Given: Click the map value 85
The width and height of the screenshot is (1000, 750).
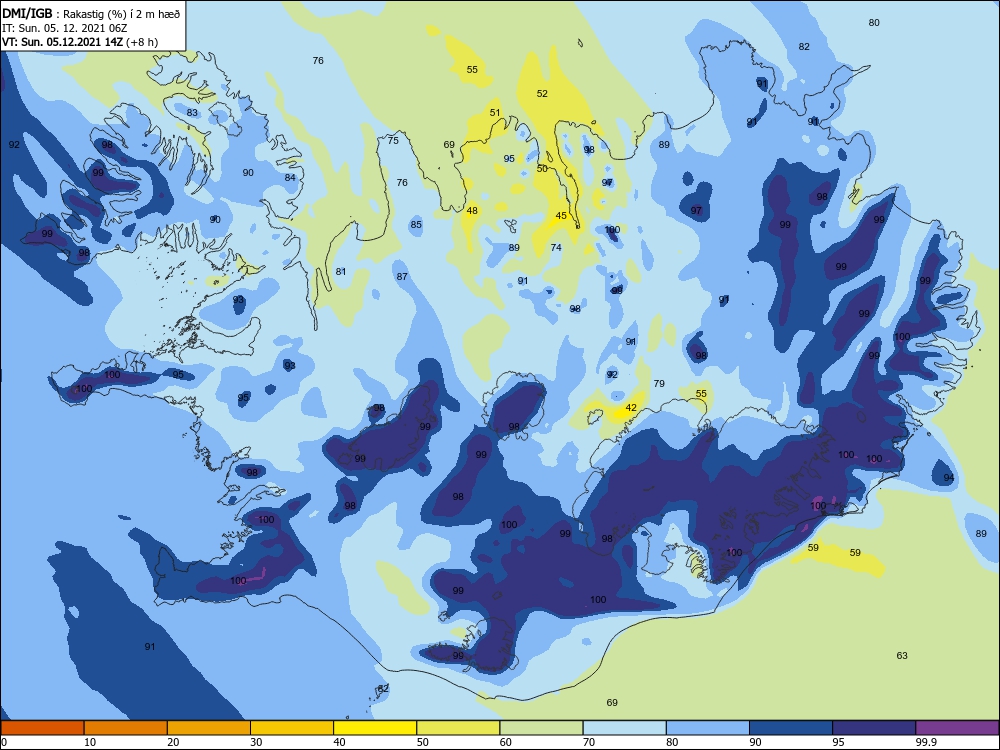Looking at the screenshot, I should 416,224.
